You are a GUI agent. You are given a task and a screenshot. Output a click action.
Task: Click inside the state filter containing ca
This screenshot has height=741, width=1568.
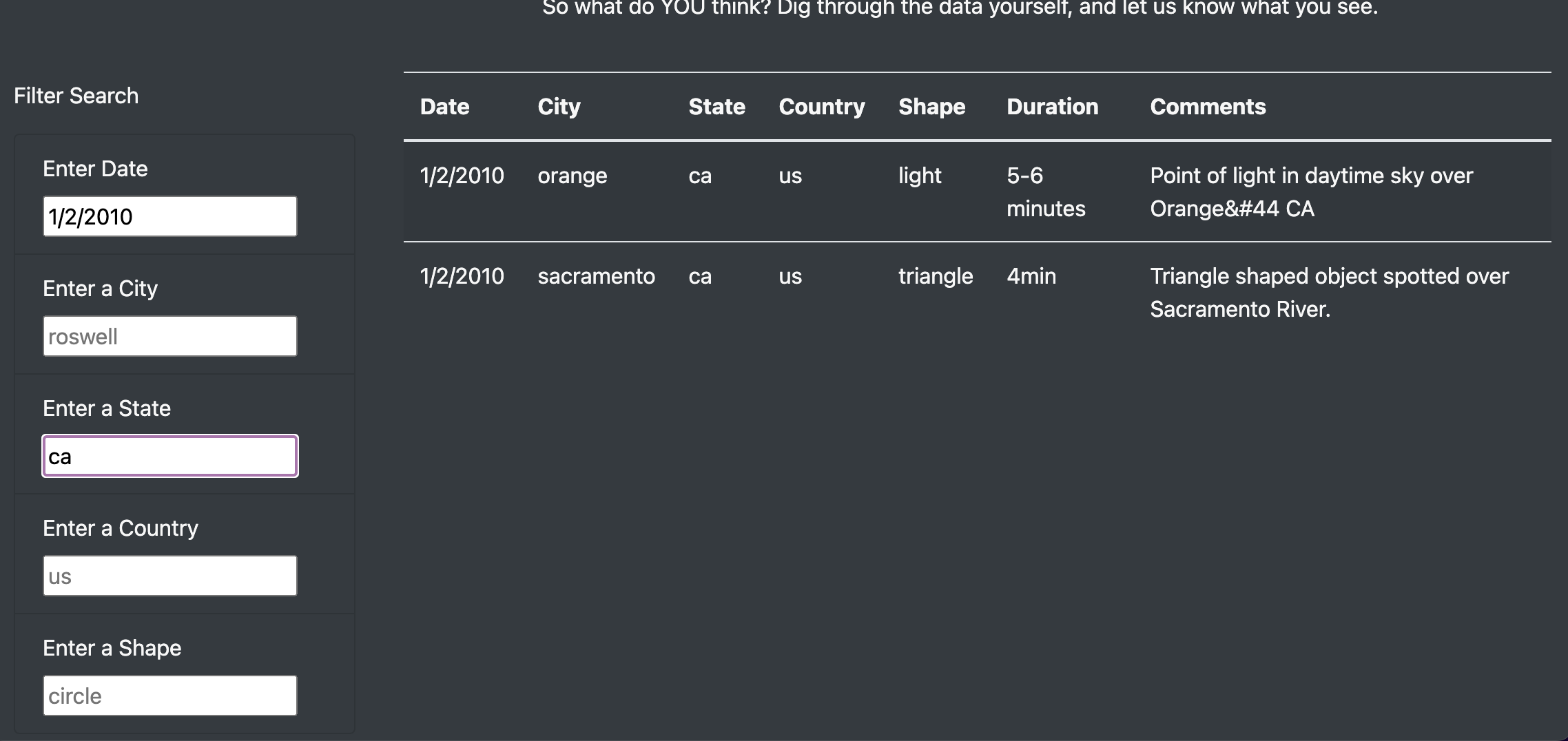point(169,455)
